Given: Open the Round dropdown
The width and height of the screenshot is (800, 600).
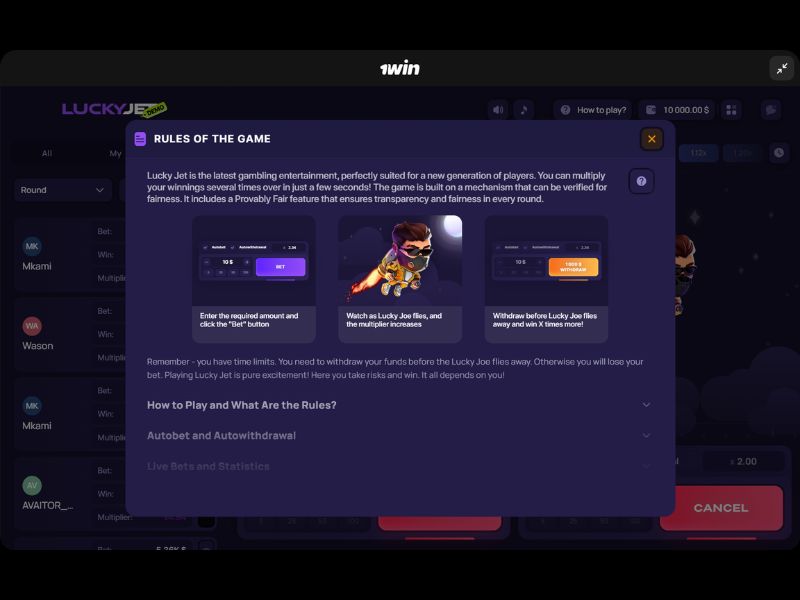Looking at the screenshot, I should pyautogui.click(x=63, y=190).
